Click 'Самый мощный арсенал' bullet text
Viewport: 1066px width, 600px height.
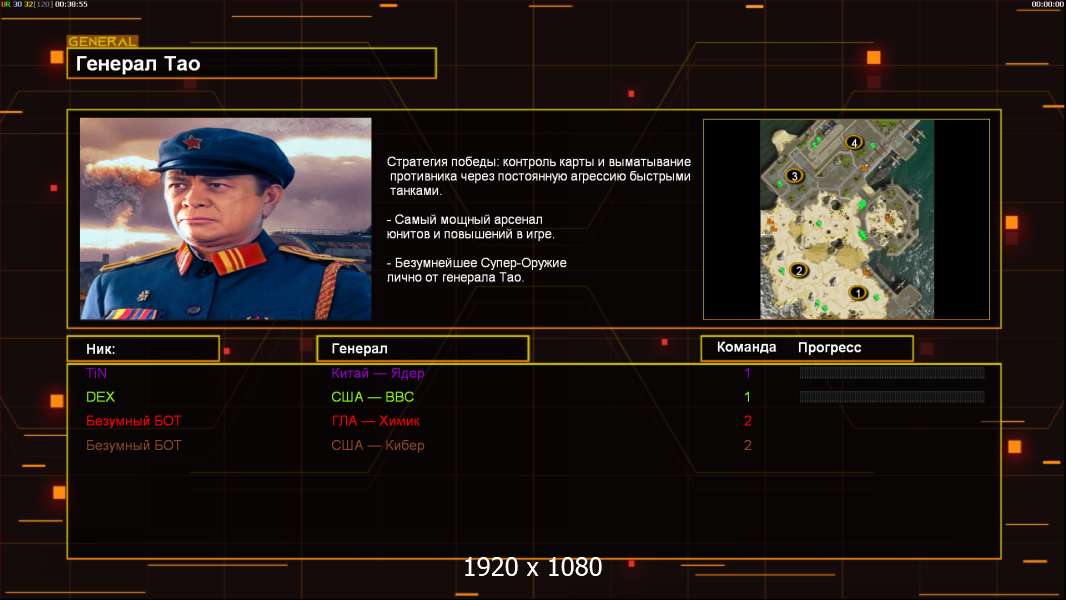point(470,227)
